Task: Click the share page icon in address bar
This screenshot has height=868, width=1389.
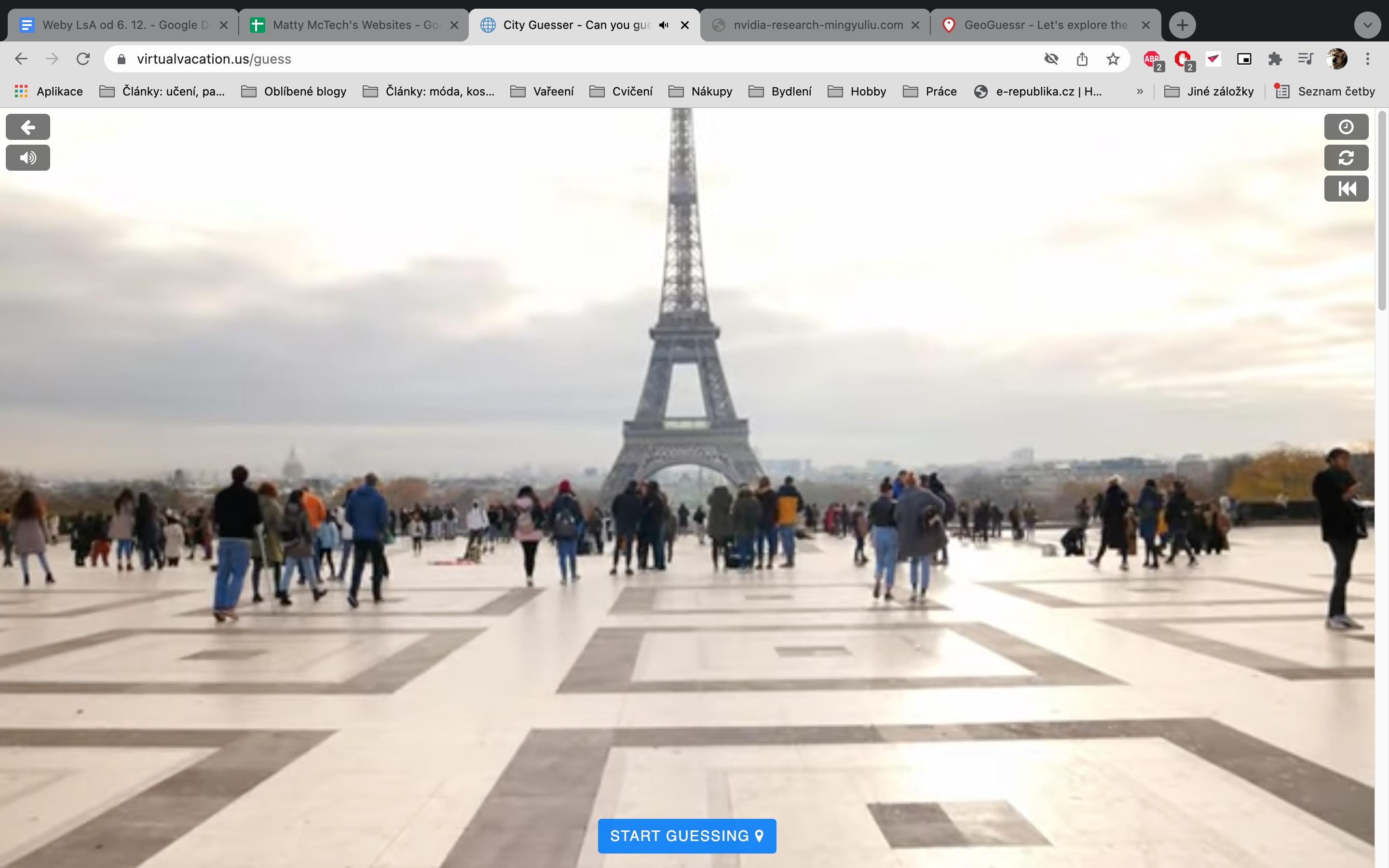Action: [1082, 59]
